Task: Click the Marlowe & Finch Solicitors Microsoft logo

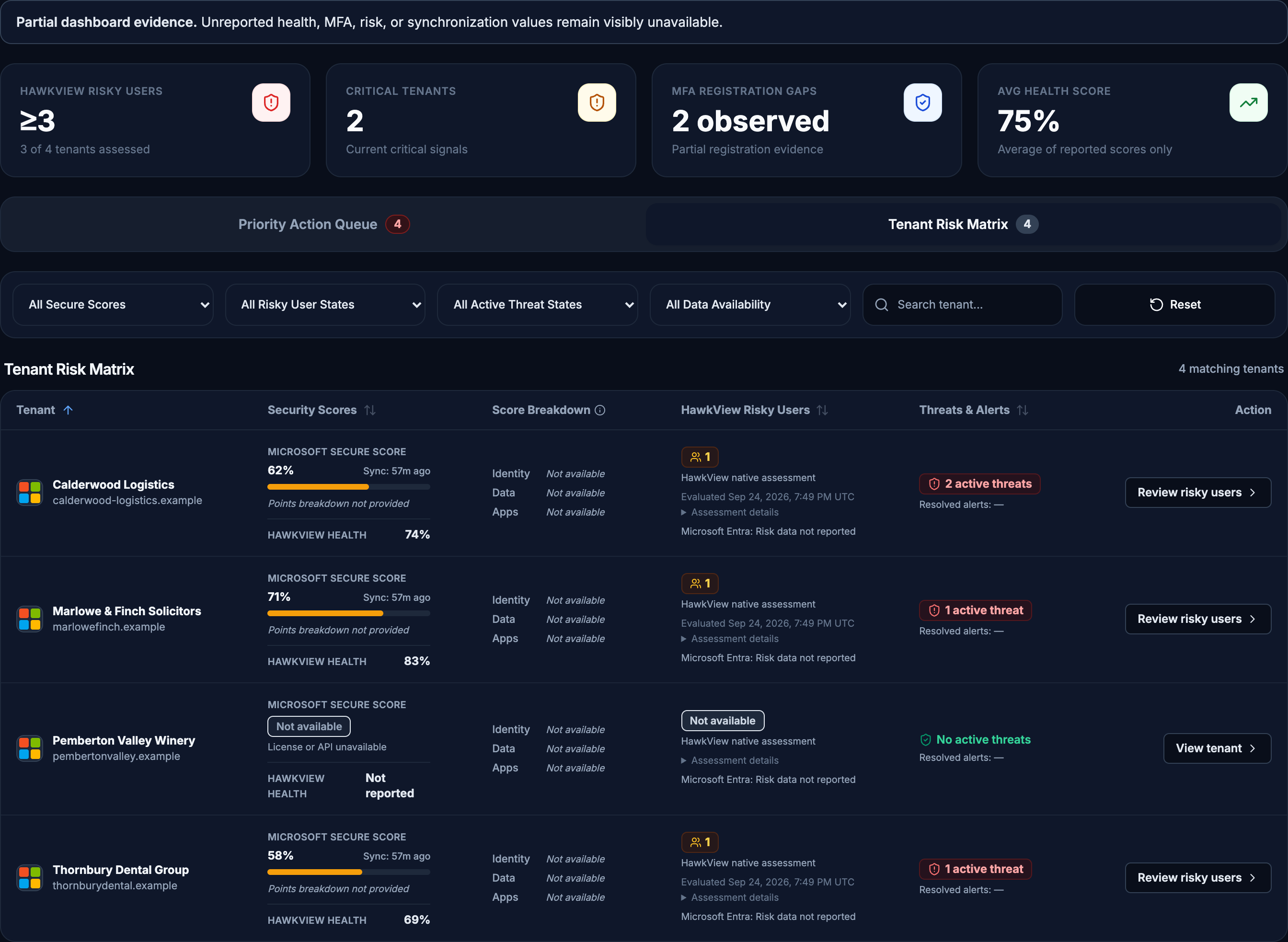Action: [30, 619]
